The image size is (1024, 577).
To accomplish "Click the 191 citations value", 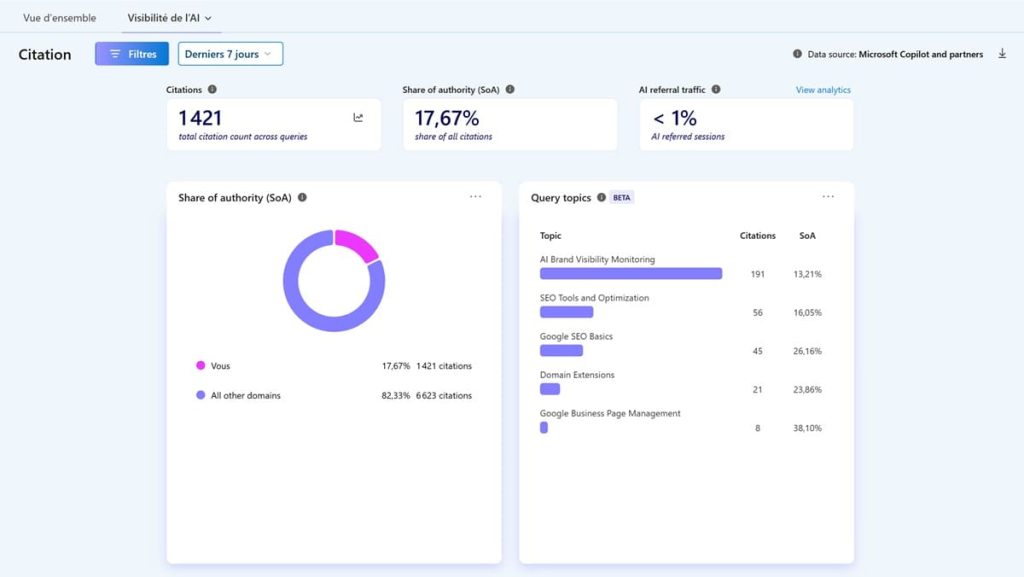I will pyautogui.click(x=758, y=274).
